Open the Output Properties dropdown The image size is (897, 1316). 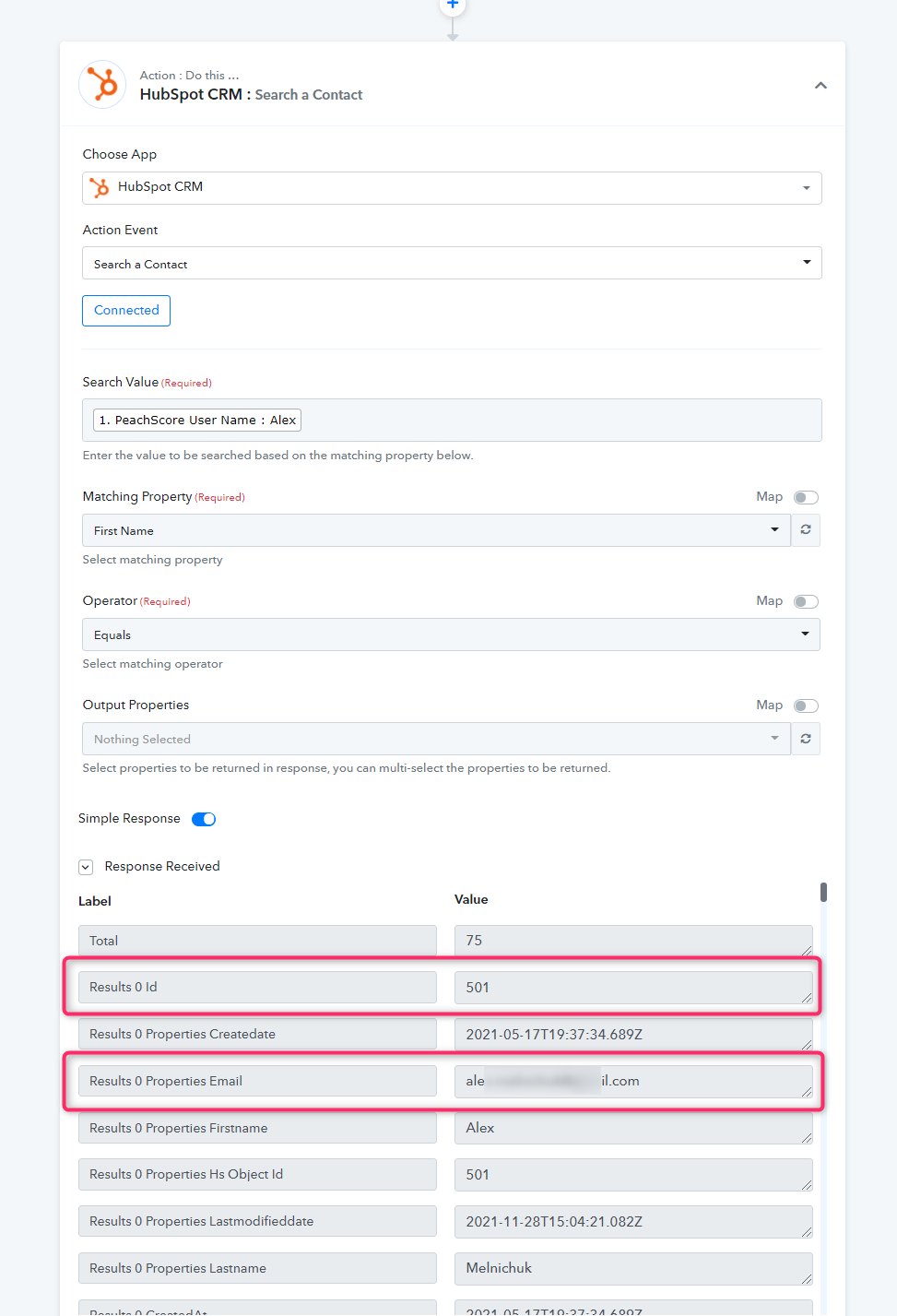click(436, 739)
